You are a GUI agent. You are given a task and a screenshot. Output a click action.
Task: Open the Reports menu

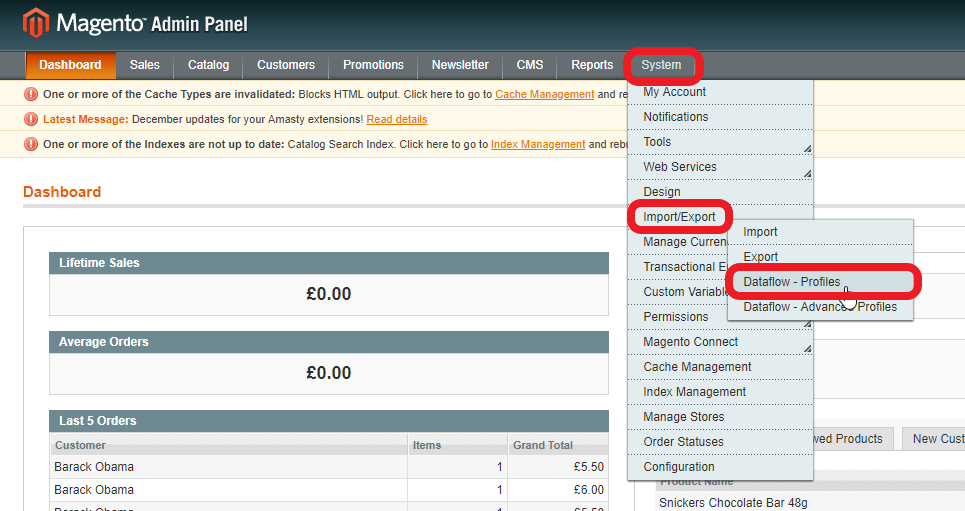[592, 65]
